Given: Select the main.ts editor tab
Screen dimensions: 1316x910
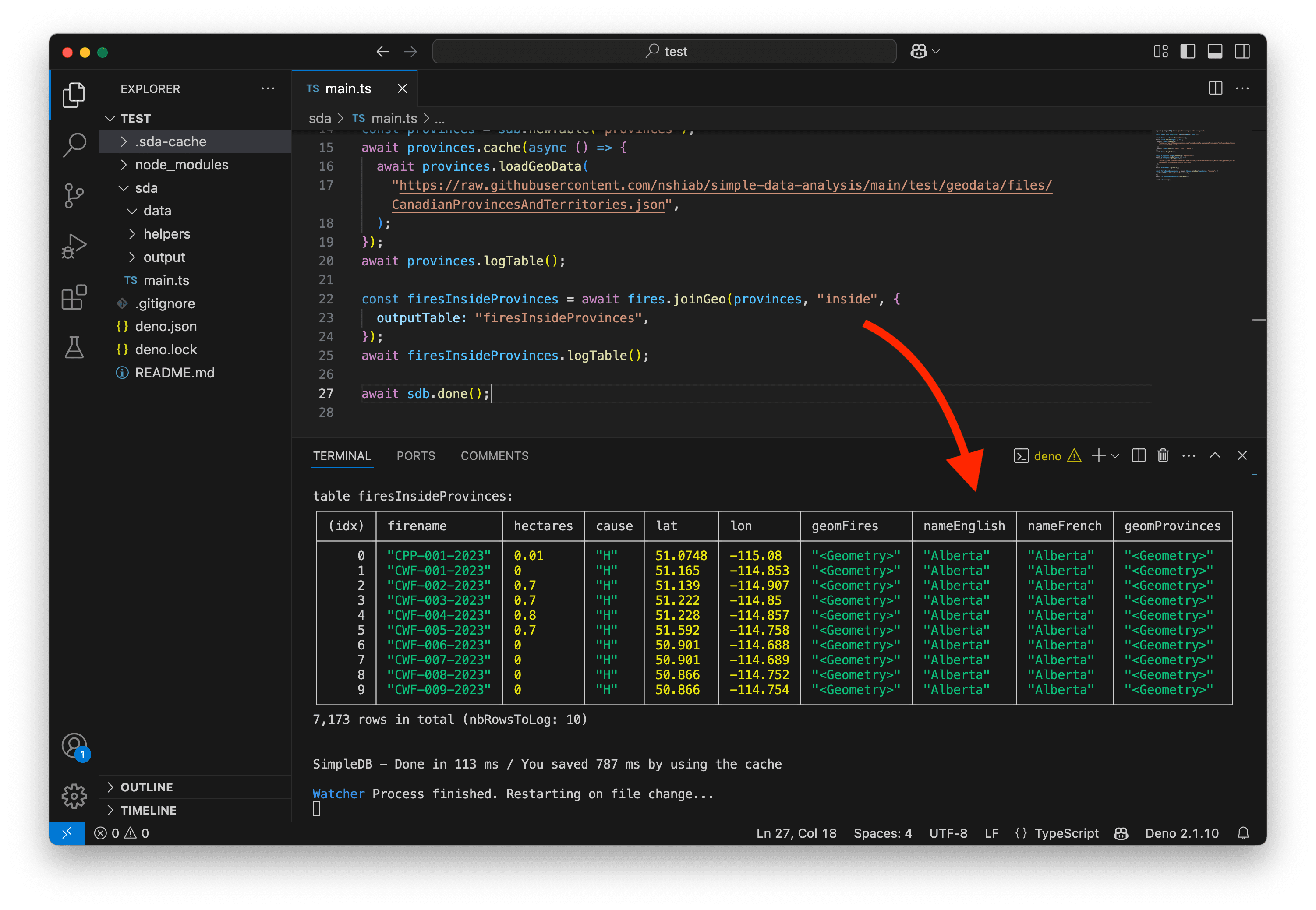Looking at the screenshot, I should click(x=354, y=88).
